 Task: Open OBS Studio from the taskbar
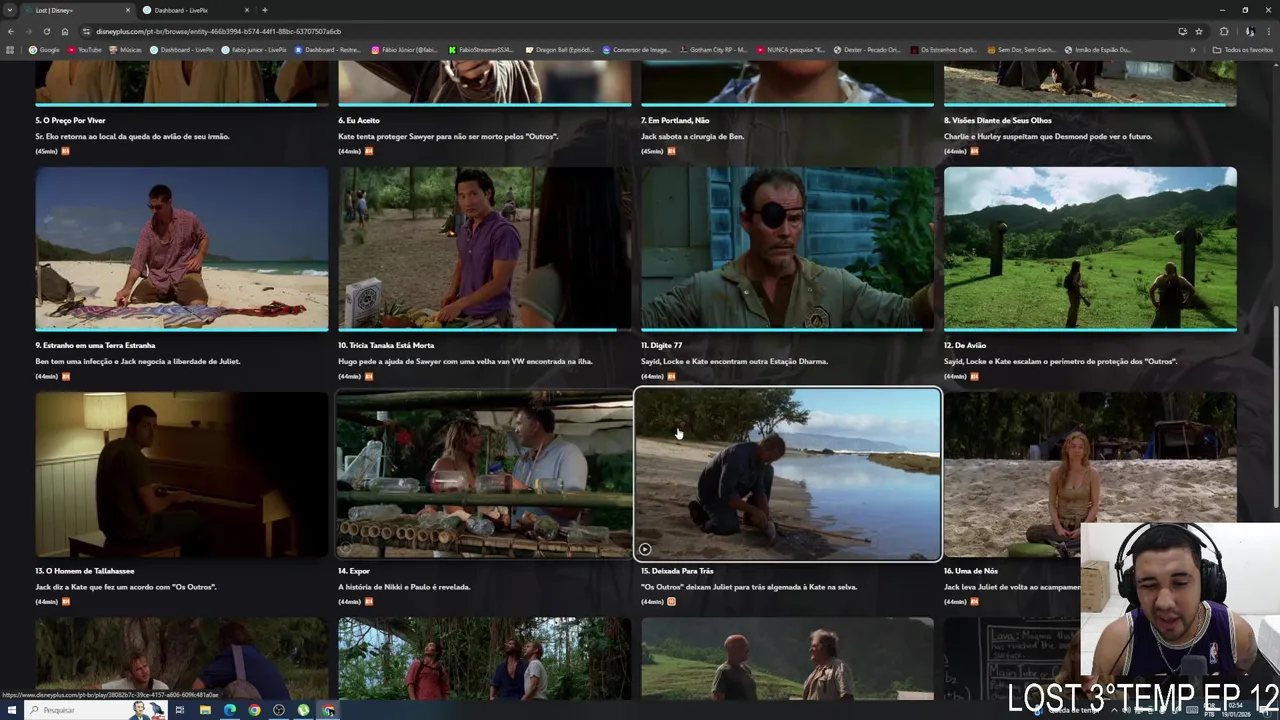[x=279, y=710]
